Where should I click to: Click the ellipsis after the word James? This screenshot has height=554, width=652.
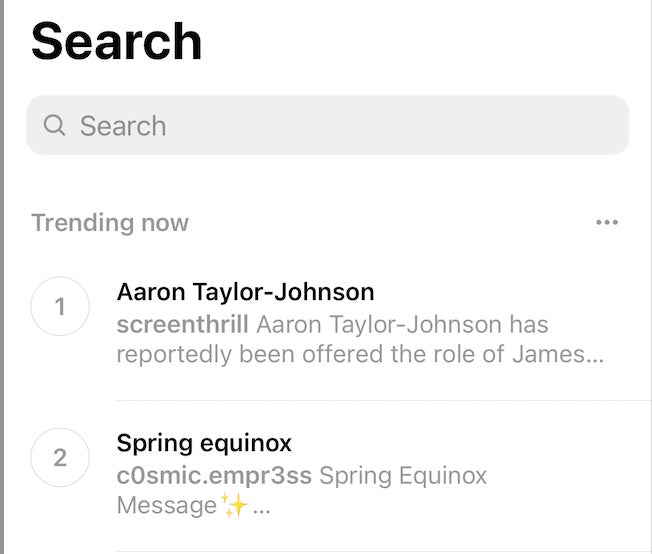pos(594,357)
